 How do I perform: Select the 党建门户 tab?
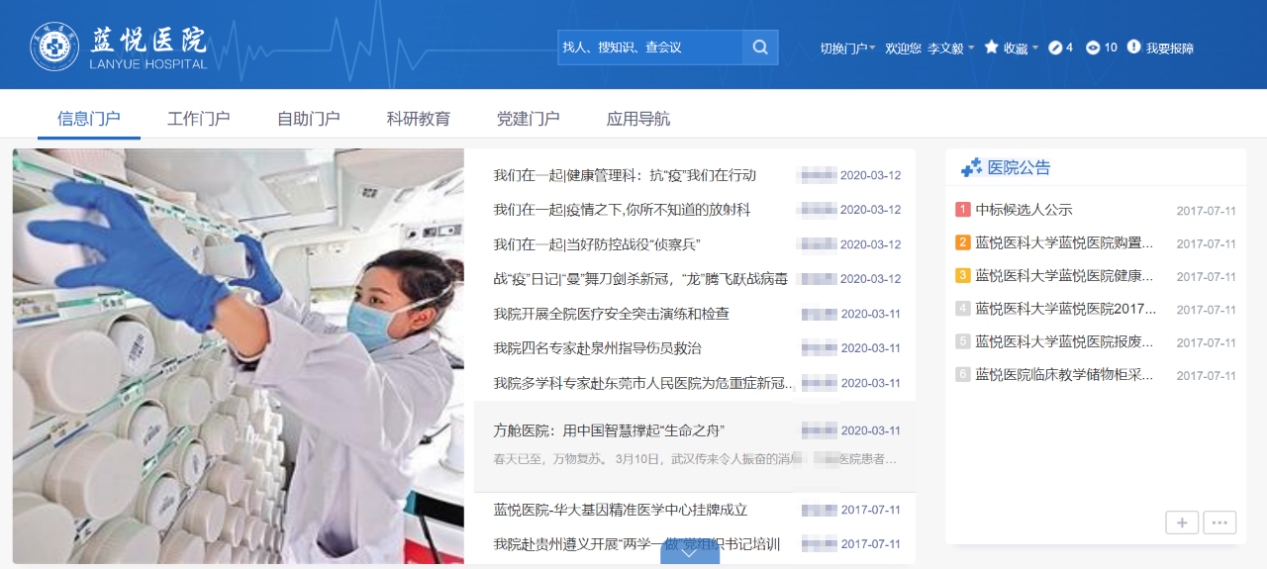tap(528, 119)
